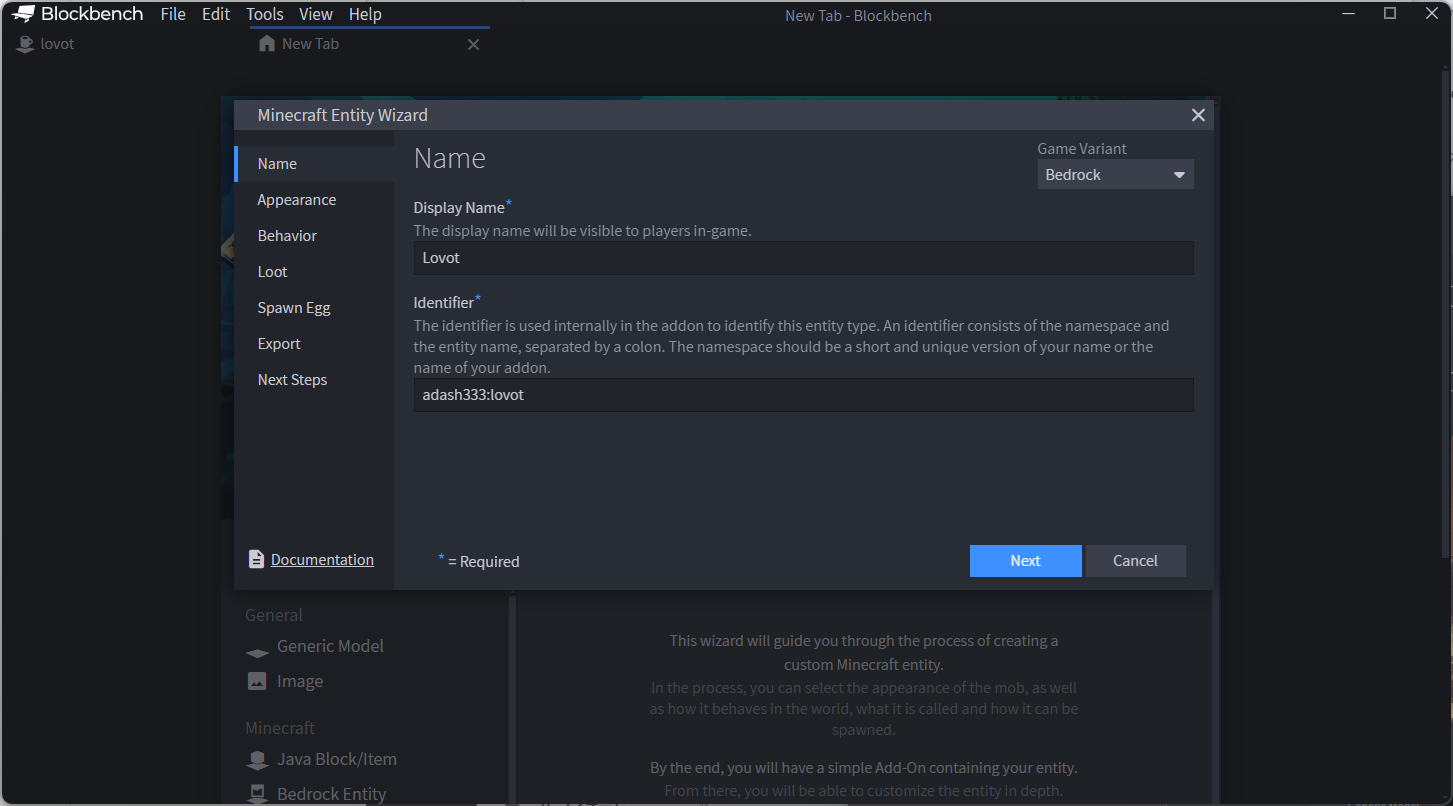Switch to the lovot project tab
Viewport: 1453px width, 806px height.
[123, 44]
